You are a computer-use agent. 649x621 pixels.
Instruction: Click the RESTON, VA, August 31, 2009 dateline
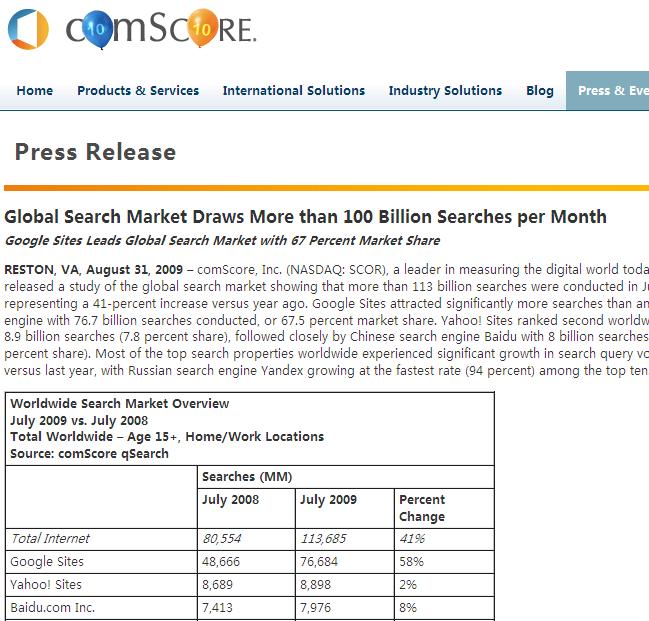point(94,270)
